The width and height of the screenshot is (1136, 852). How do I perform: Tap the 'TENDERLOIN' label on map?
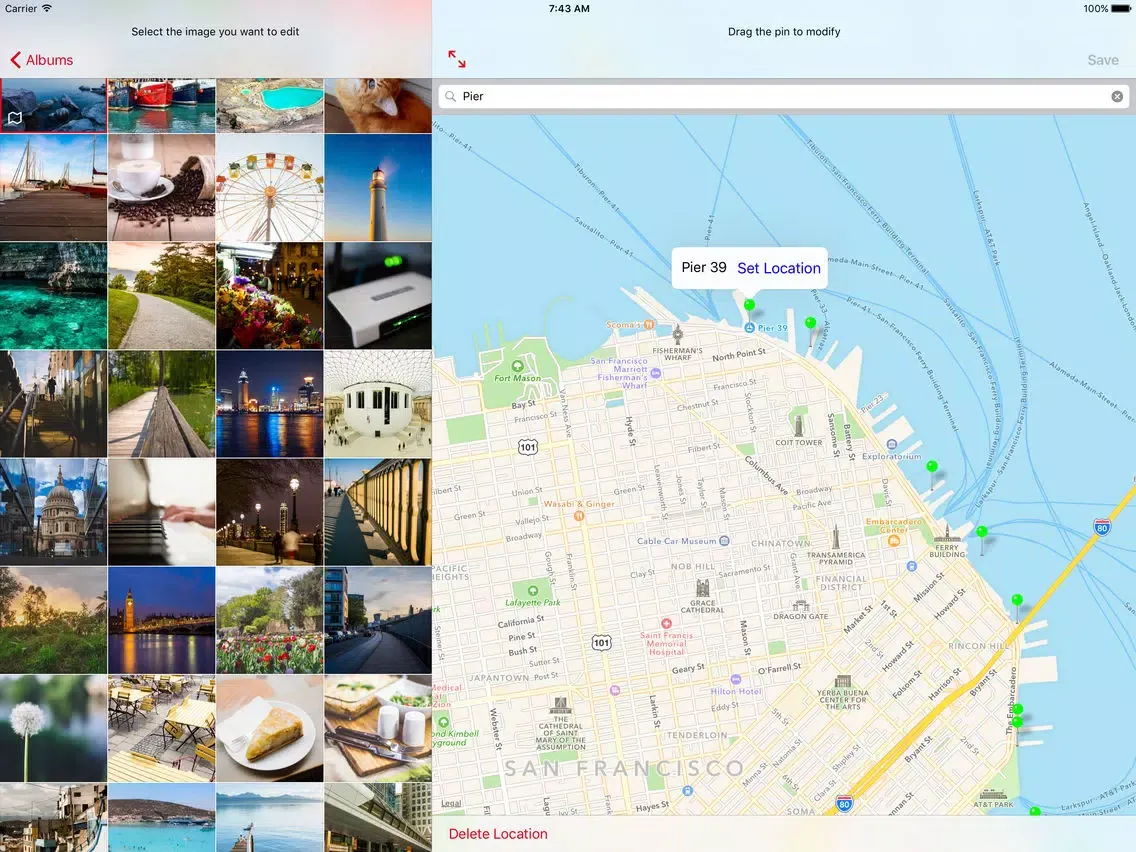[697, 735]
